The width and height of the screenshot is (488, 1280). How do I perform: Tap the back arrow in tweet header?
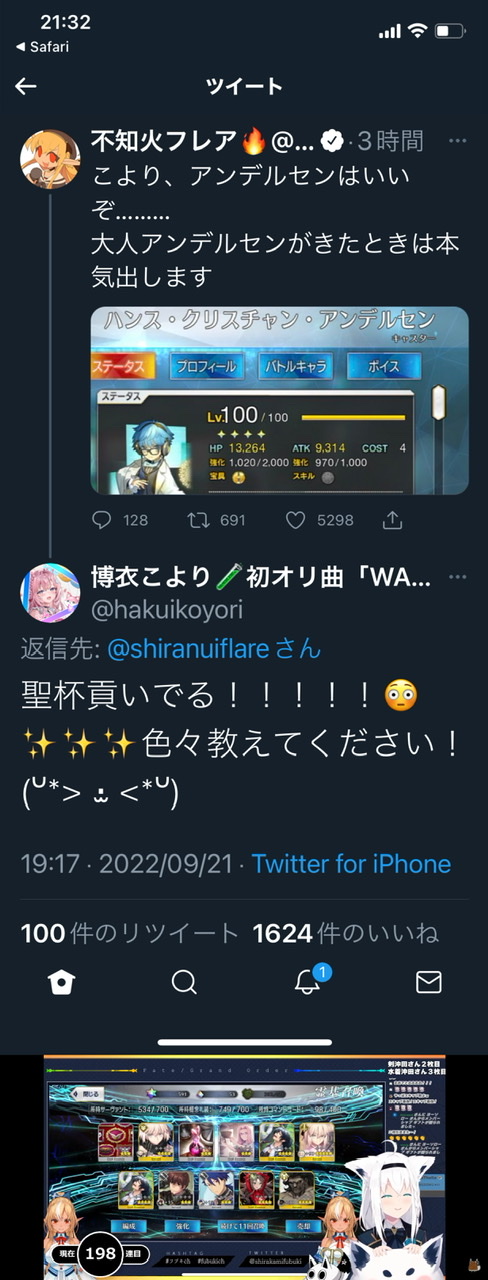pos(26,86)
